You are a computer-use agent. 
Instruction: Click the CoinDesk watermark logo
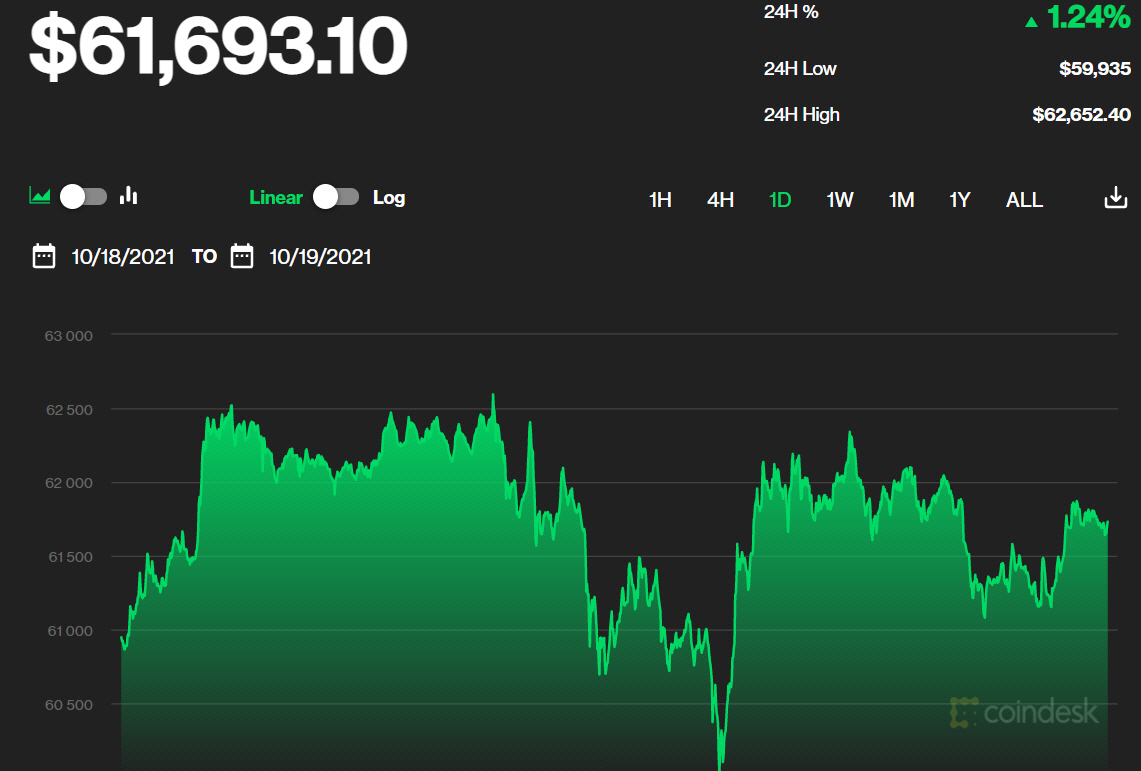click(x=1024, y=712)
